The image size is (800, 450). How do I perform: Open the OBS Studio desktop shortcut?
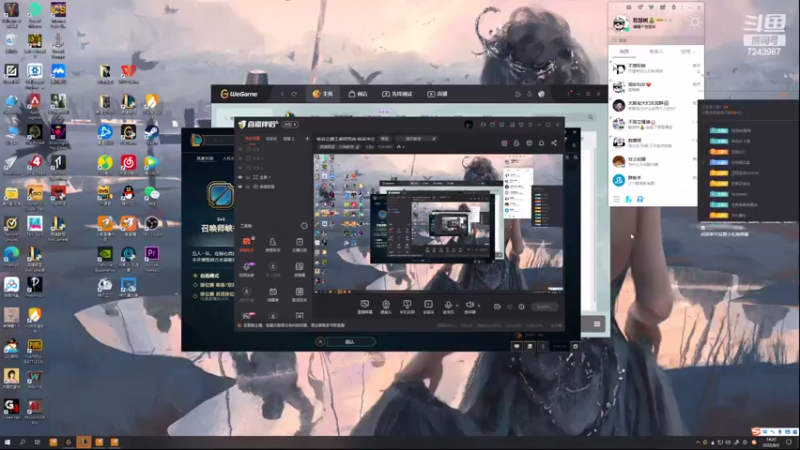coord(152,226)
